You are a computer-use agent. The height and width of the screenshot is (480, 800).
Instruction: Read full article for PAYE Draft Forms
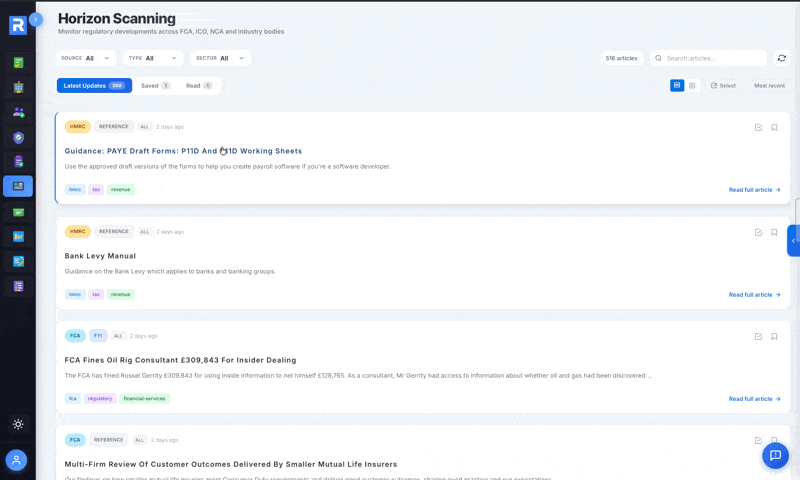coord(755,190)
